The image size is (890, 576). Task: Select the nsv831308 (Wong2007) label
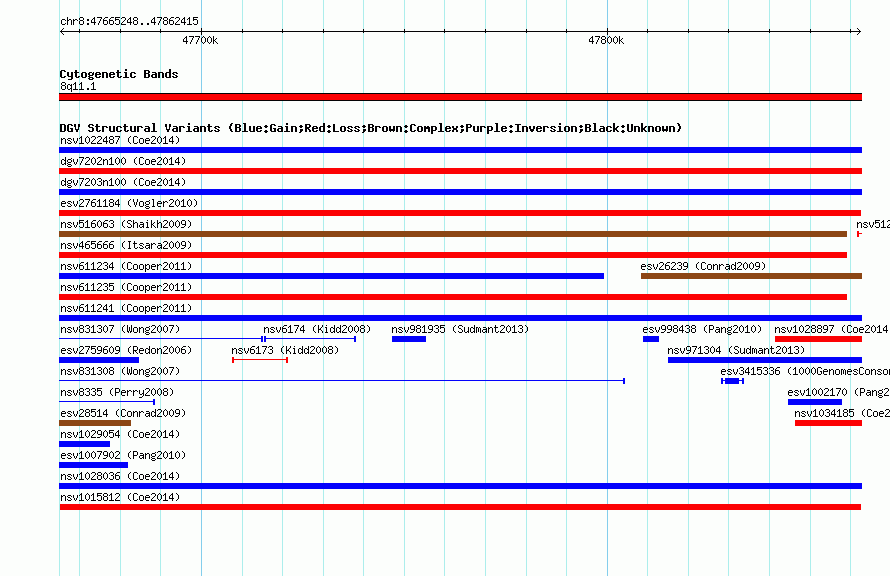[x=120, y=371]
